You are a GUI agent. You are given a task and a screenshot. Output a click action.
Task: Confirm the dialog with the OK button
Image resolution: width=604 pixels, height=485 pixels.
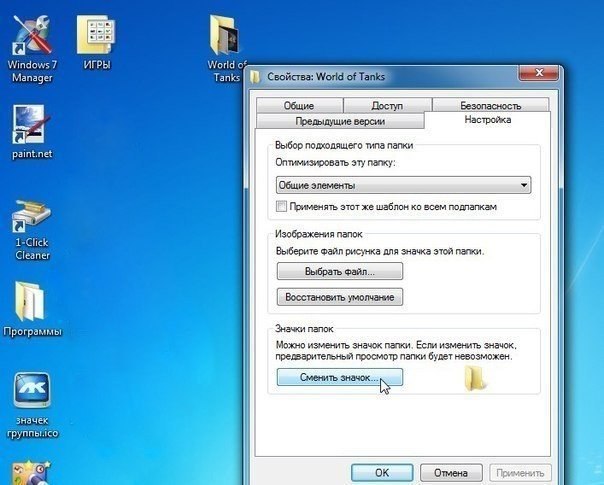point(381,472)
